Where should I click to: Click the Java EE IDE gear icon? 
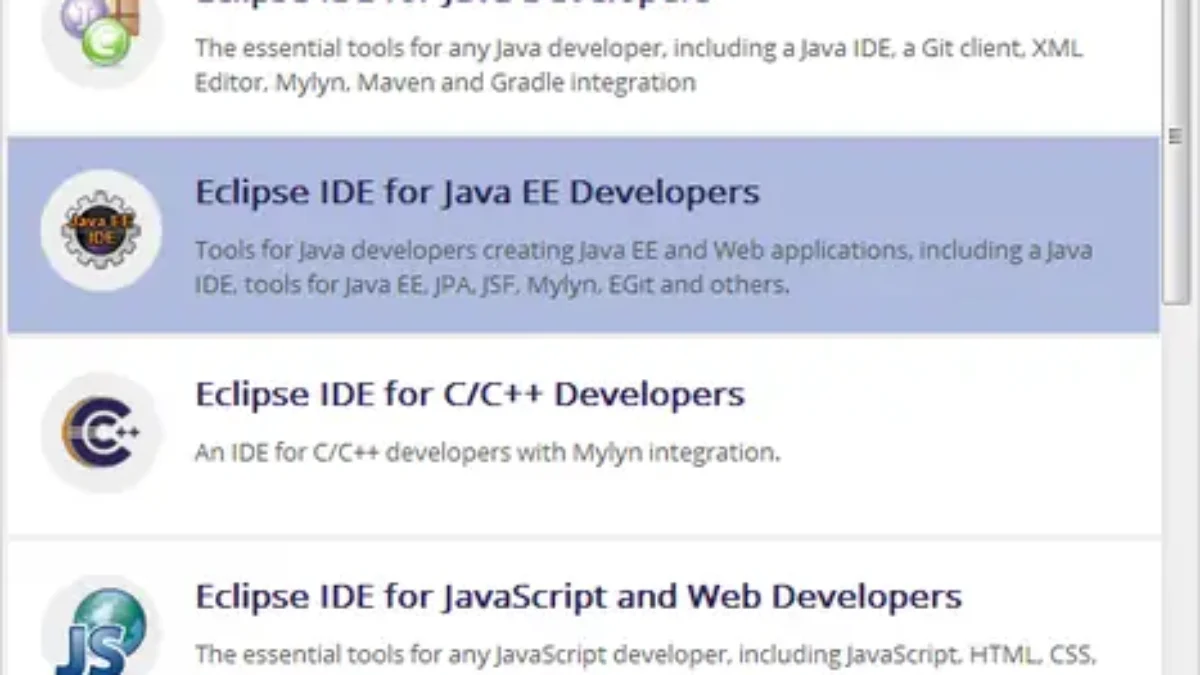(101, 231)
